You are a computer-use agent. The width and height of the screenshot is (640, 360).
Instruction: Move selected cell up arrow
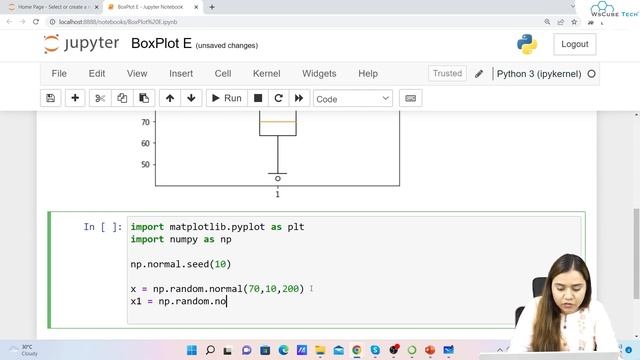[170, 98]
